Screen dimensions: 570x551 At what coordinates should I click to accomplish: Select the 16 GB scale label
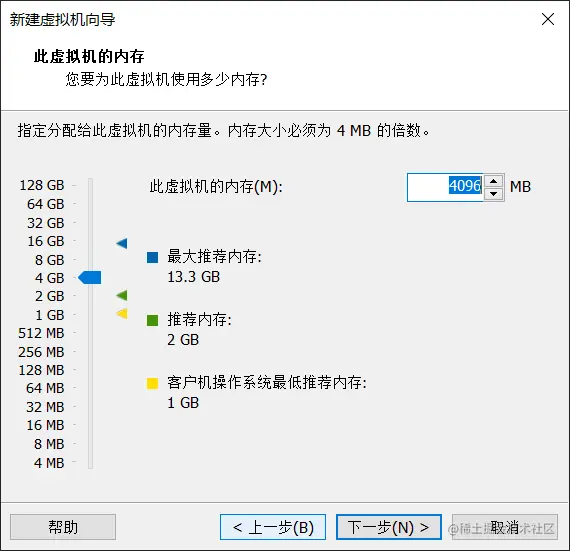click(46, 241)
